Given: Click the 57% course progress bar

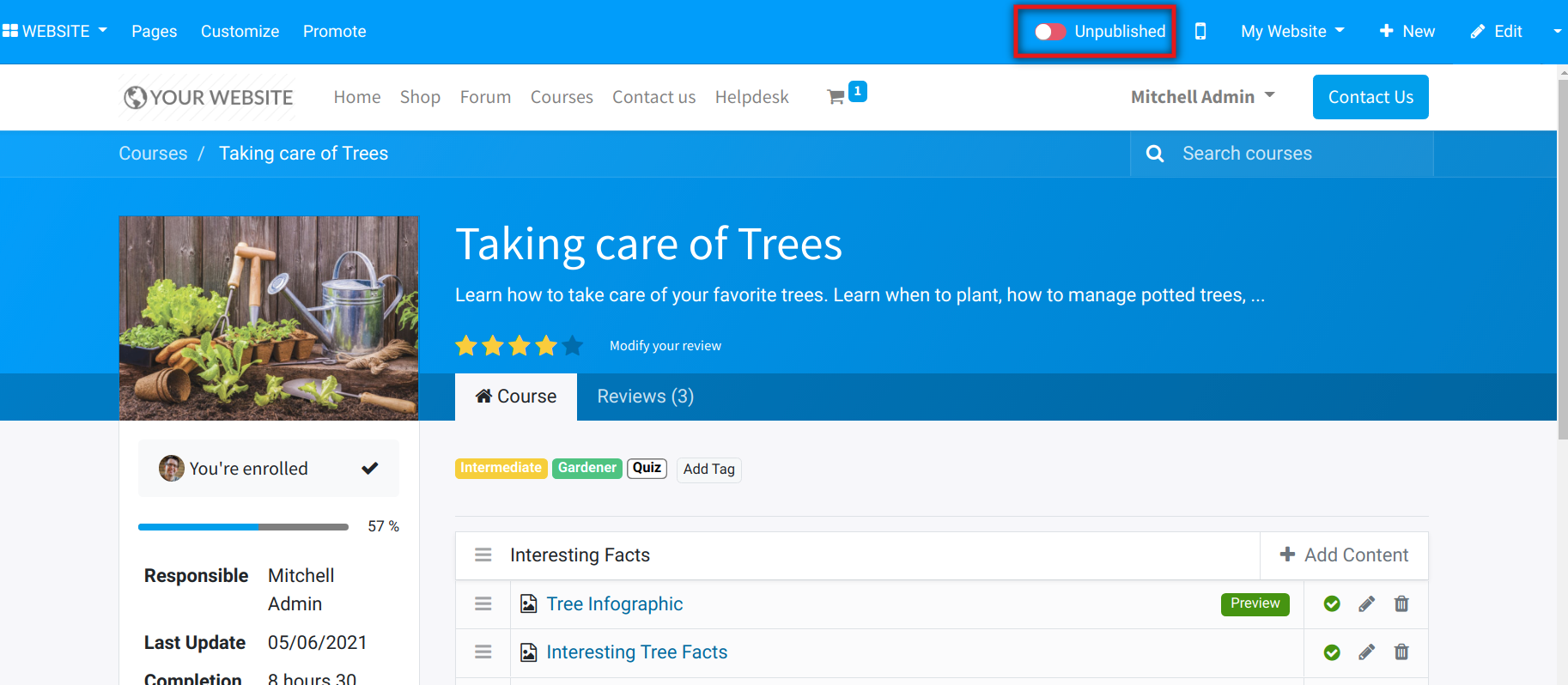Looking at the screenshot, I should pos(243,526).
